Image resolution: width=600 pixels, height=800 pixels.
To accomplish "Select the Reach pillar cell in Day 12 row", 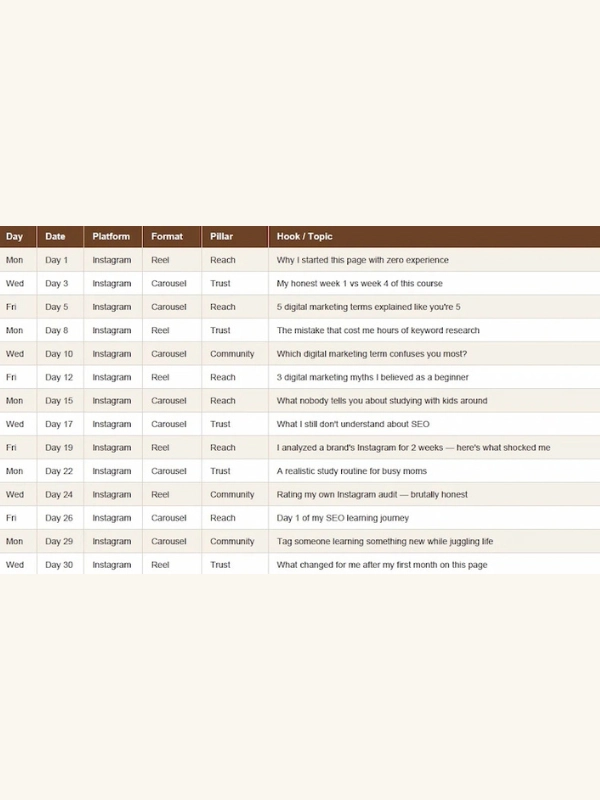I will coord(235,377).
